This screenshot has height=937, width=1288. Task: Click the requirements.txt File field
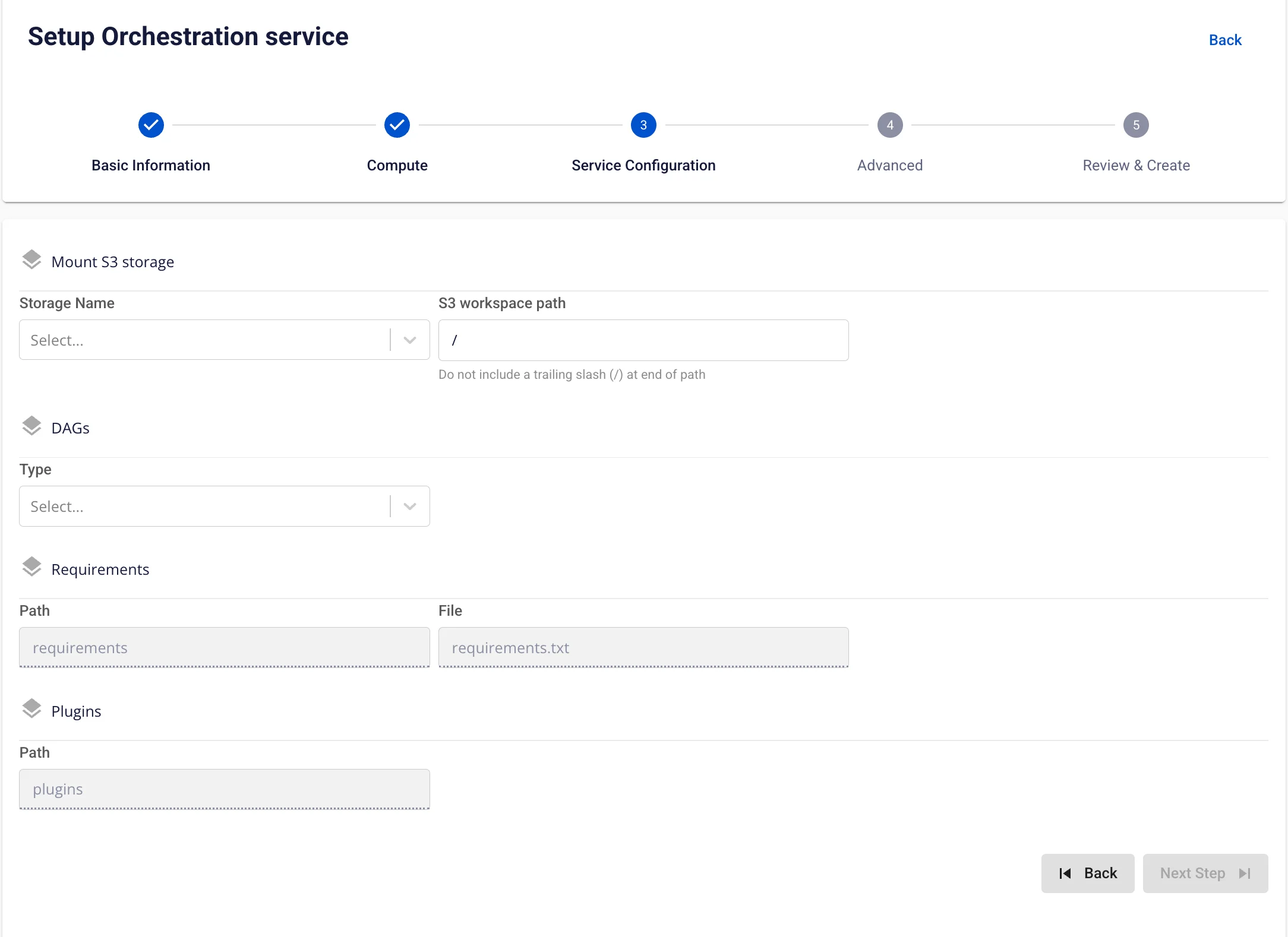click(643, 648)
